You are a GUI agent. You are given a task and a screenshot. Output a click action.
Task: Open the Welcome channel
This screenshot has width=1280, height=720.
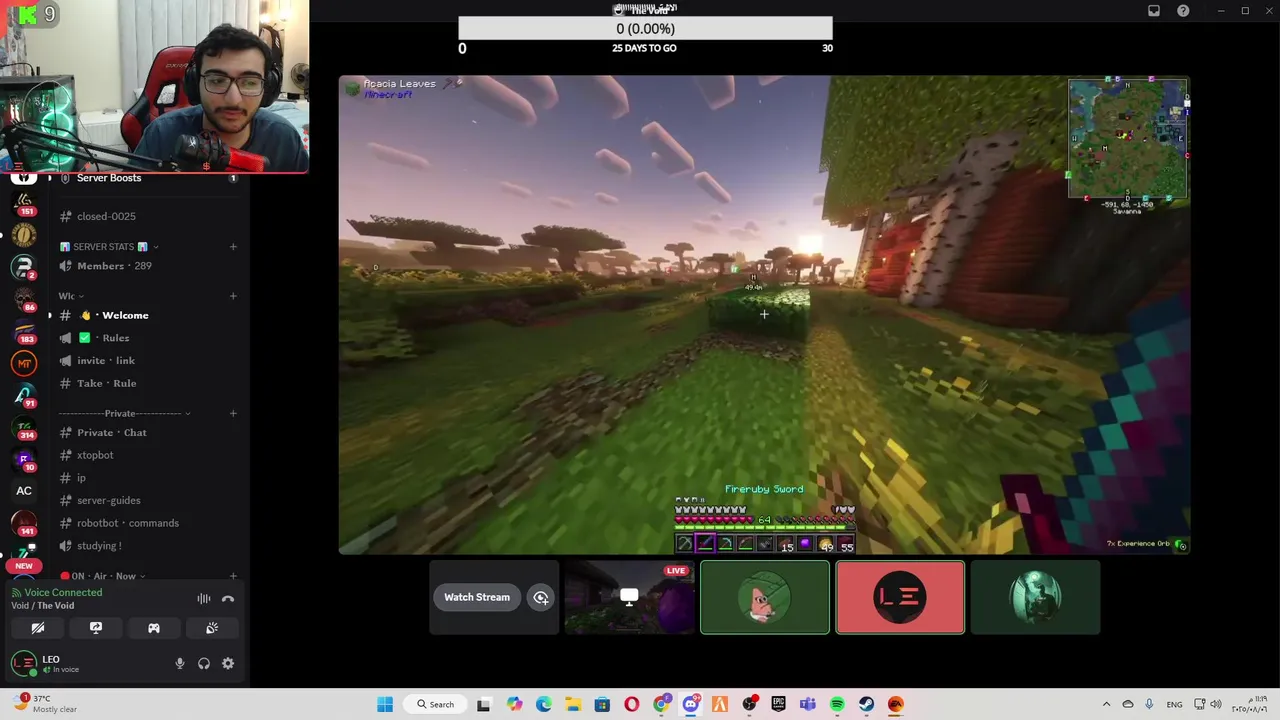click(125, 315)
